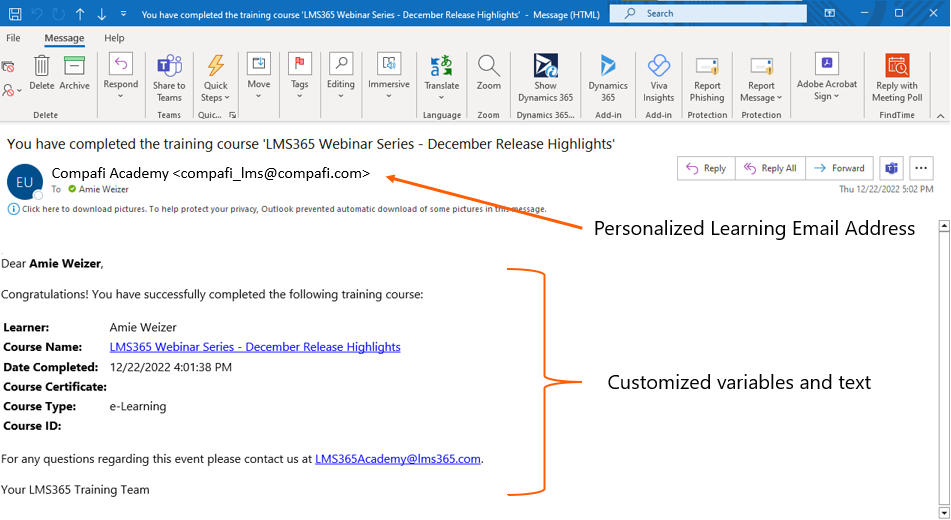Click the Translate icon
Screen dimensions: 951x520
click(441, 67)
